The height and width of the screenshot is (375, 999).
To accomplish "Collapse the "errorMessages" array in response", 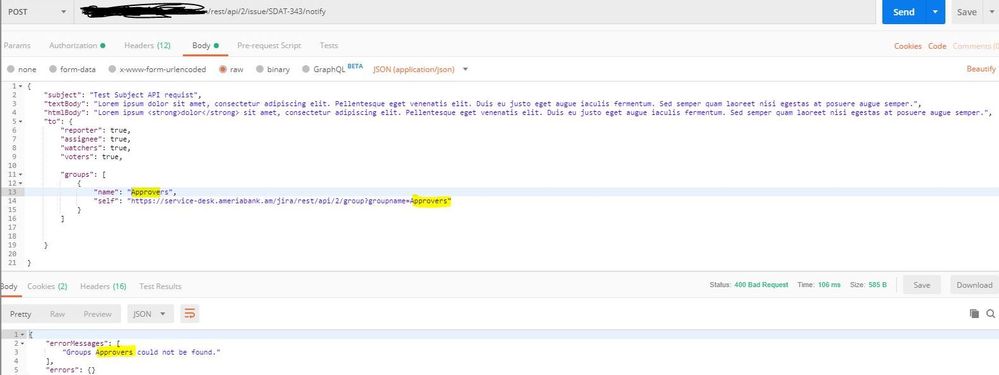I will [23, 343].
